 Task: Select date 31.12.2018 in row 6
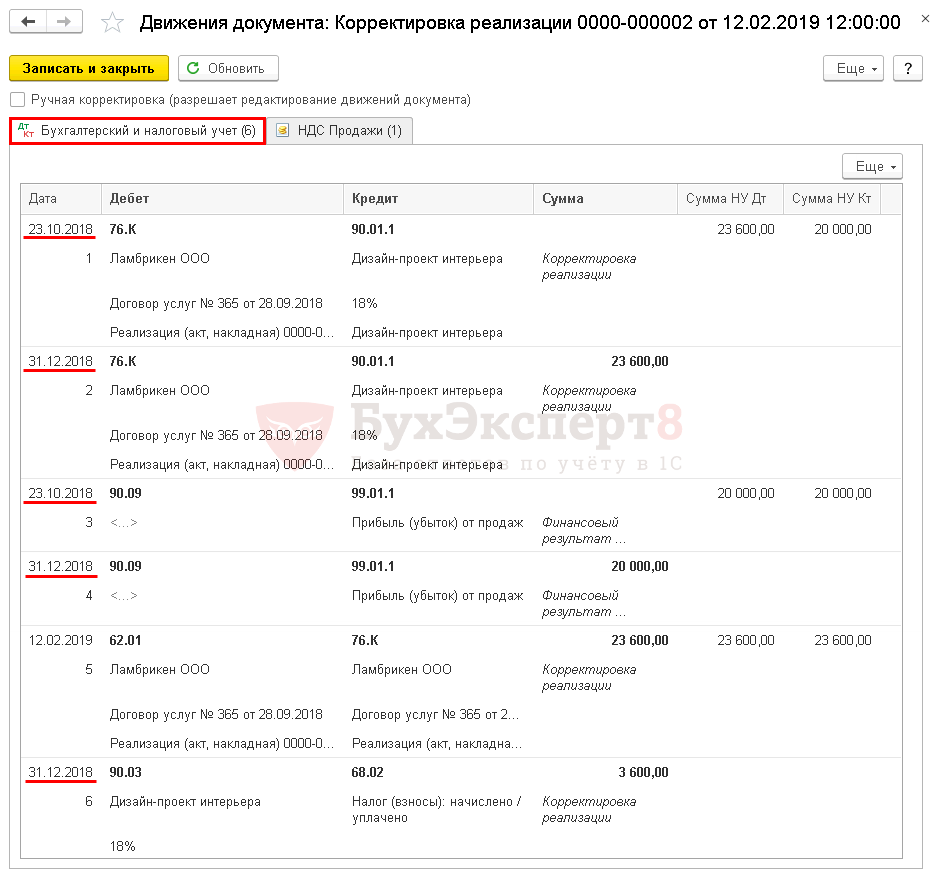[x=60, y=772]
